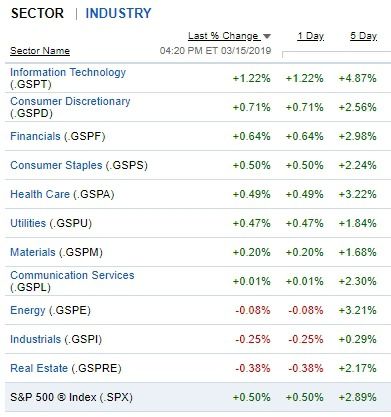Open the Consumer Staples sector link
The image size is (391, 417).
tap(56, 165)
